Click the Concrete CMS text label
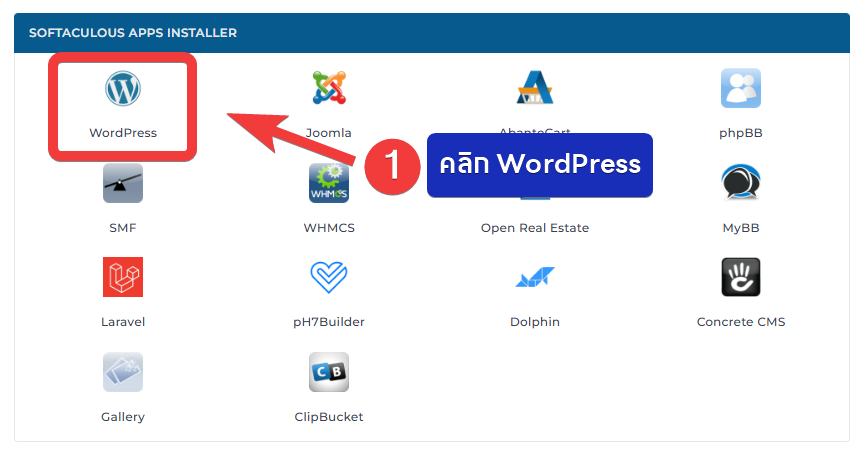This screenshot has width=863, height=459. coord(741,322)
